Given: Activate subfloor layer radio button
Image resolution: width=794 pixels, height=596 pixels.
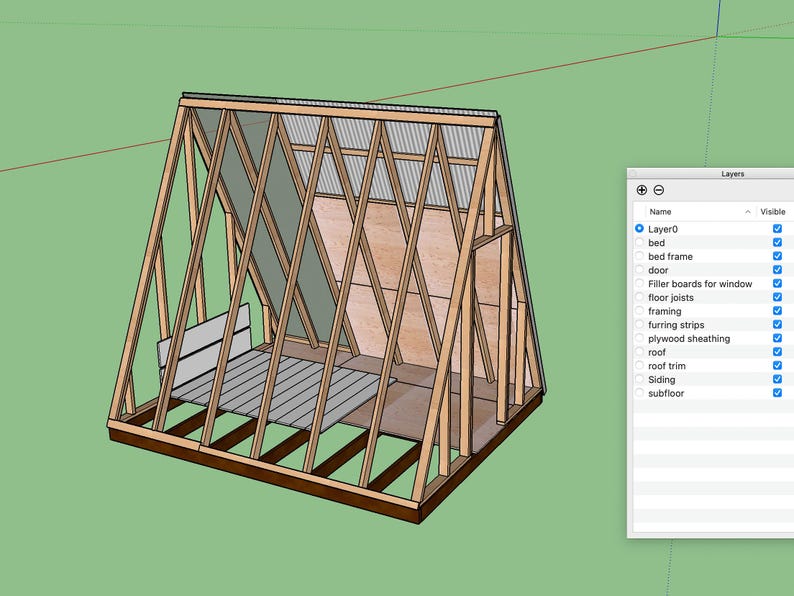Looking at the screenshot, I should (x=639, y=392).
